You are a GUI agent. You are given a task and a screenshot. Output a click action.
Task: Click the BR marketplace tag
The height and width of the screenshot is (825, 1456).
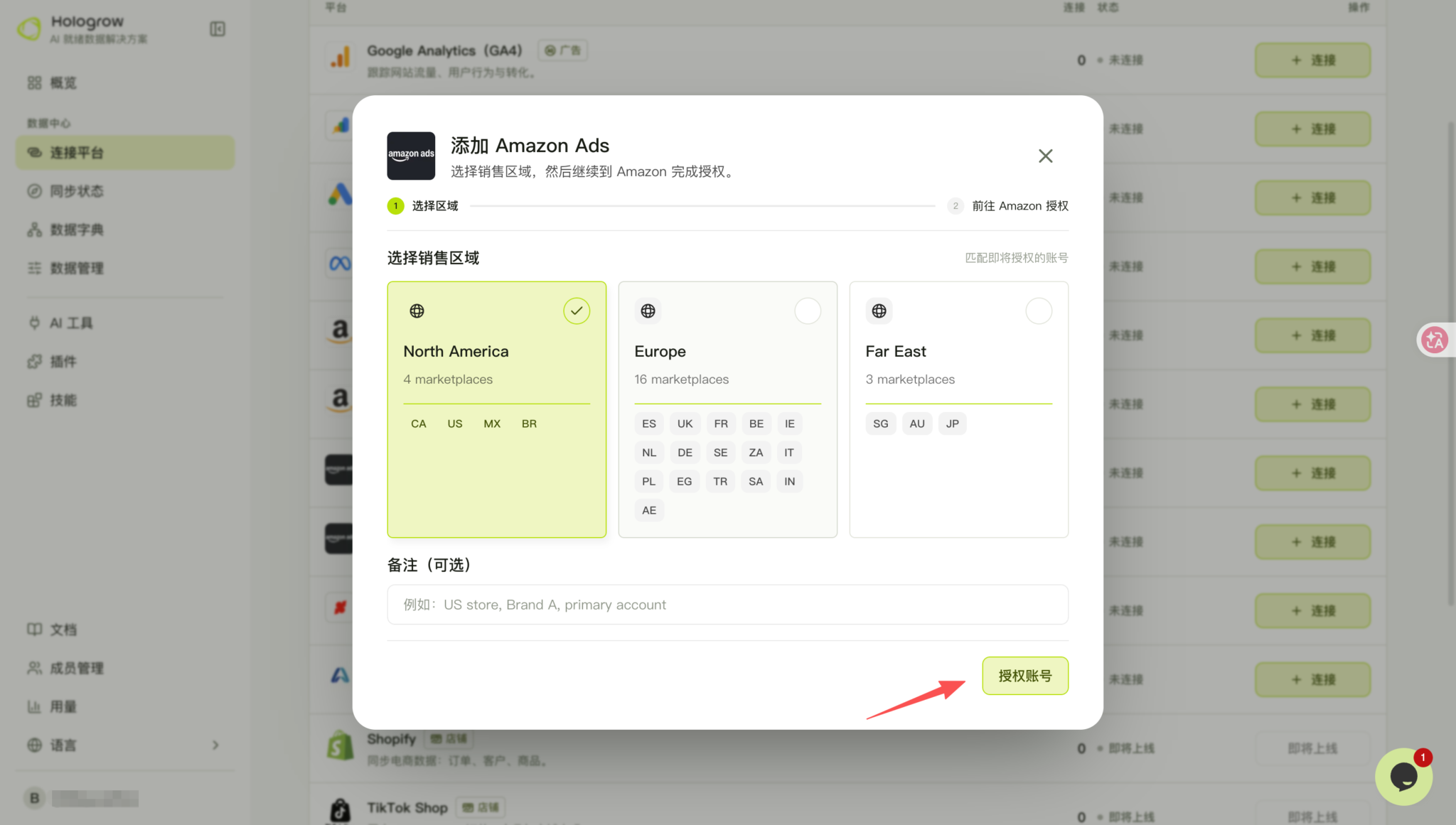(529, 424)
